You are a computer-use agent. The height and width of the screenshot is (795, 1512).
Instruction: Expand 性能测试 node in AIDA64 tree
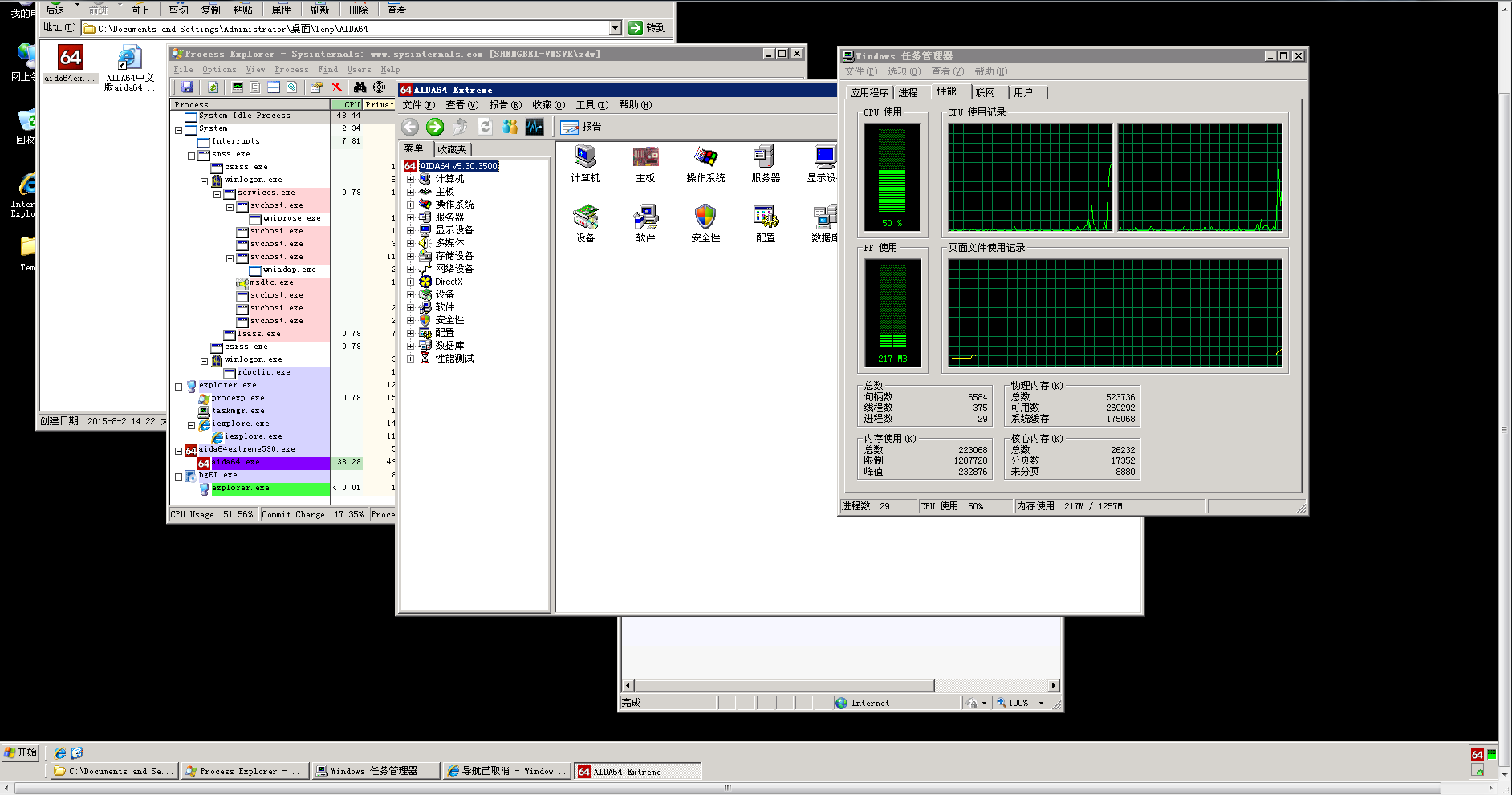410,359
